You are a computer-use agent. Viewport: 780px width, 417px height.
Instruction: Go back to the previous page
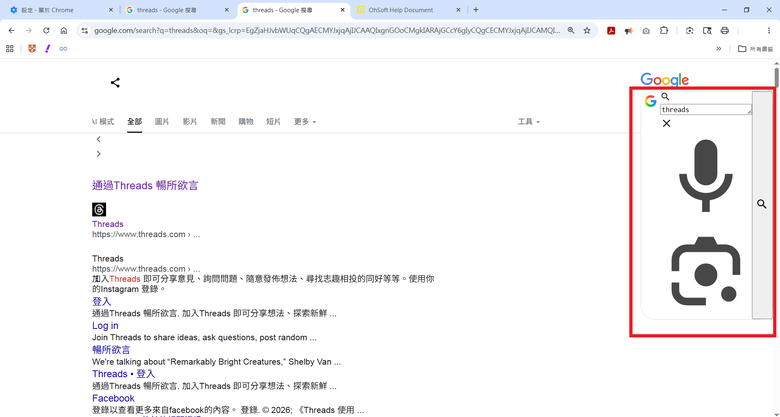[11, 30]
